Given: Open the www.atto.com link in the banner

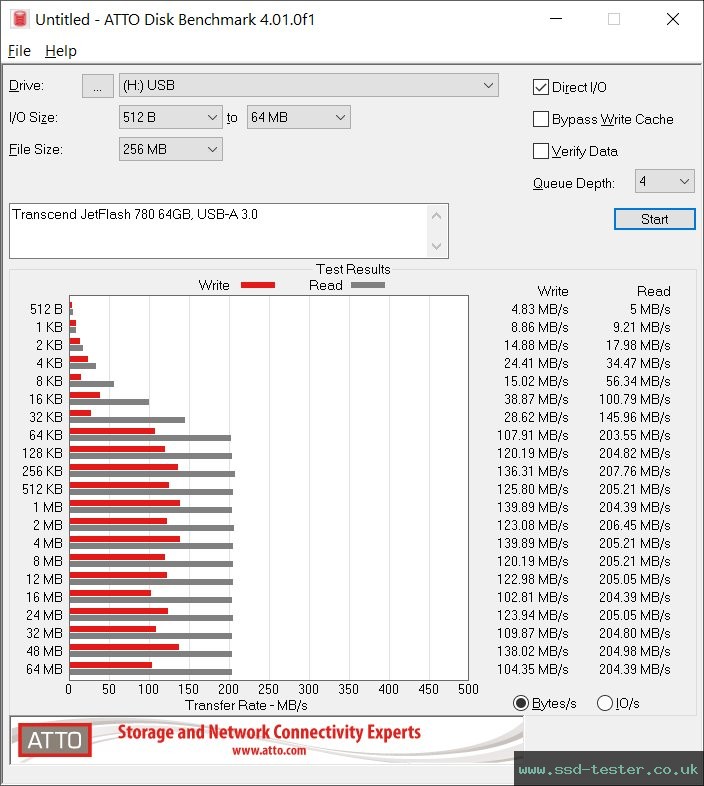Looking at the screenshot, I should pyautogui.click(x=269, y=750).
